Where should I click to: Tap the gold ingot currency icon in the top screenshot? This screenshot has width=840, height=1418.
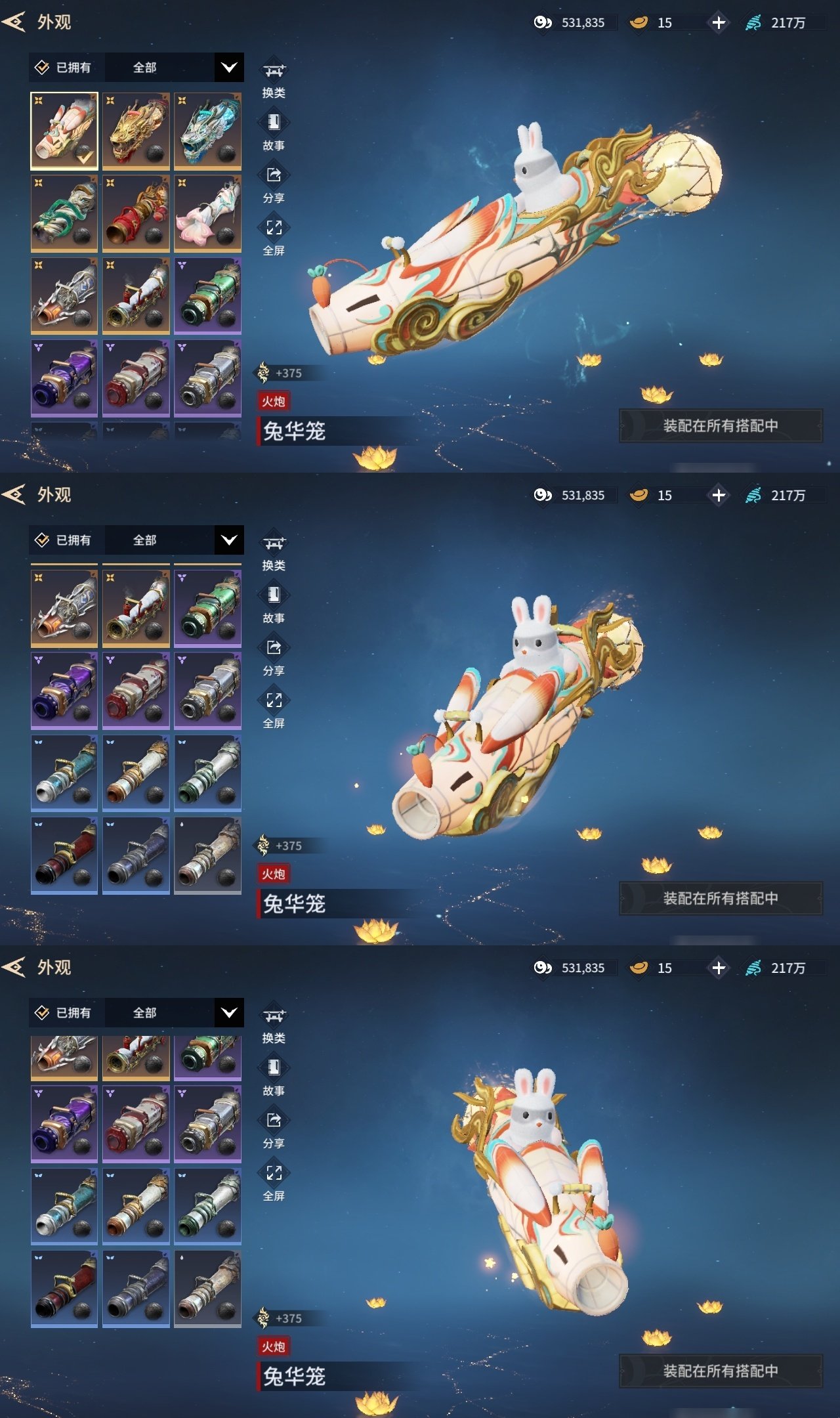point(639,22)
